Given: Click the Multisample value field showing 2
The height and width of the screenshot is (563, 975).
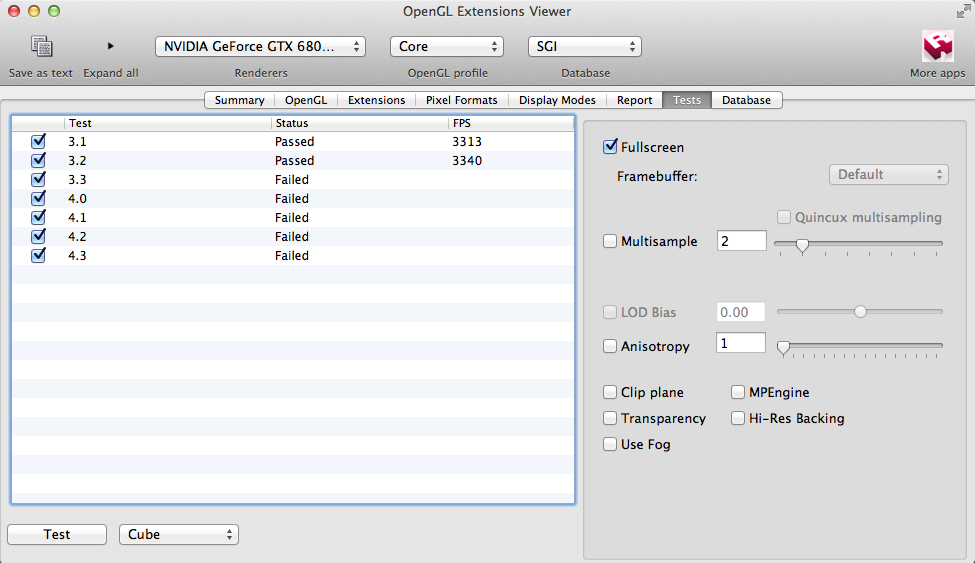Looking at the screenshot, I should tap(741, 241).
